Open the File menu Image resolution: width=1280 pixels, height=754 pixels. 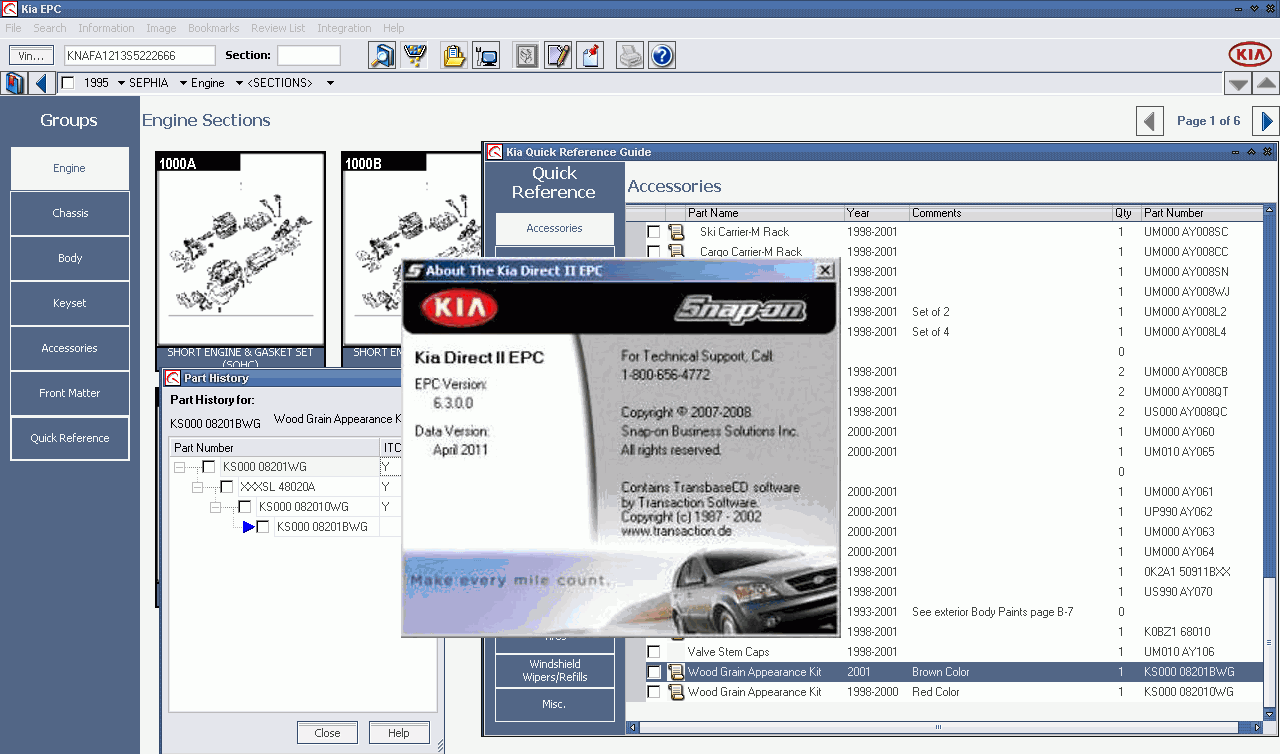coord(13,28)
